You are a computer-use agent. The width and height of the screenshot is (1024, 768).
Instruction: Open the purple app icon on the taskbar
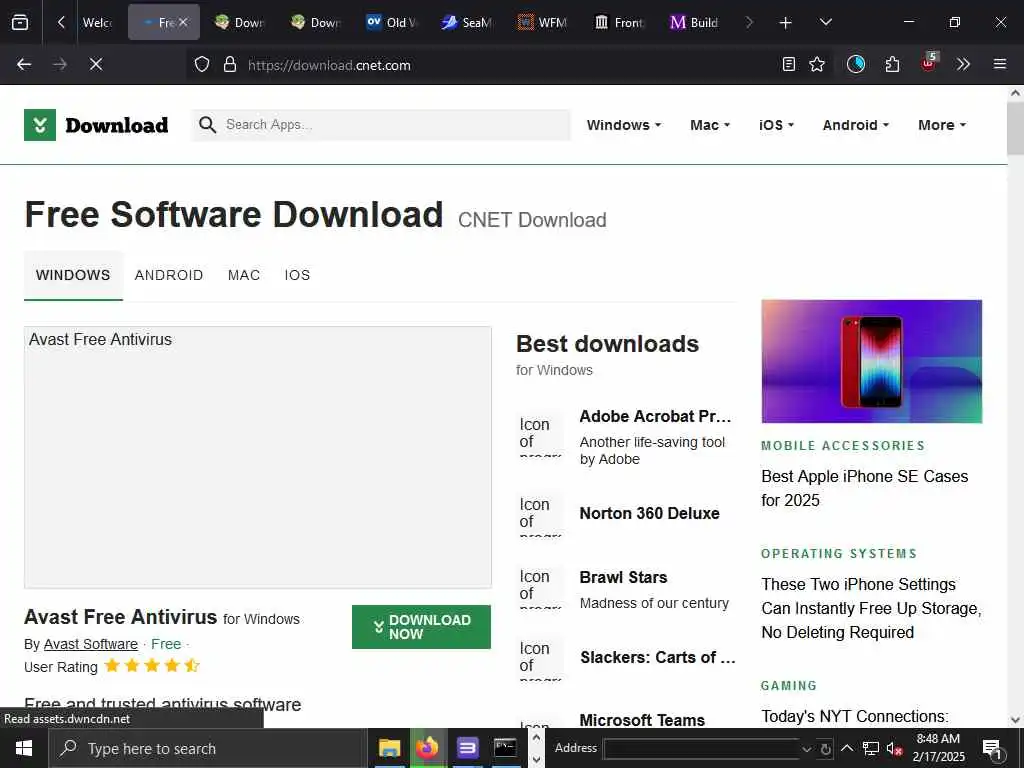coord(468,748)
